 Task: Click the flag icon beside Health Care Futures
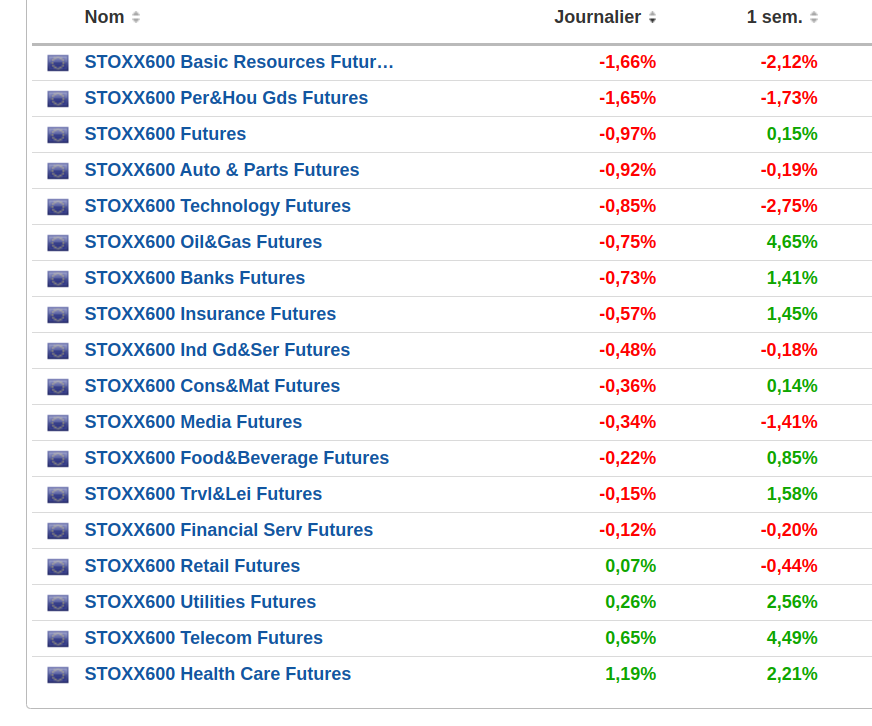tap(58, 675)
